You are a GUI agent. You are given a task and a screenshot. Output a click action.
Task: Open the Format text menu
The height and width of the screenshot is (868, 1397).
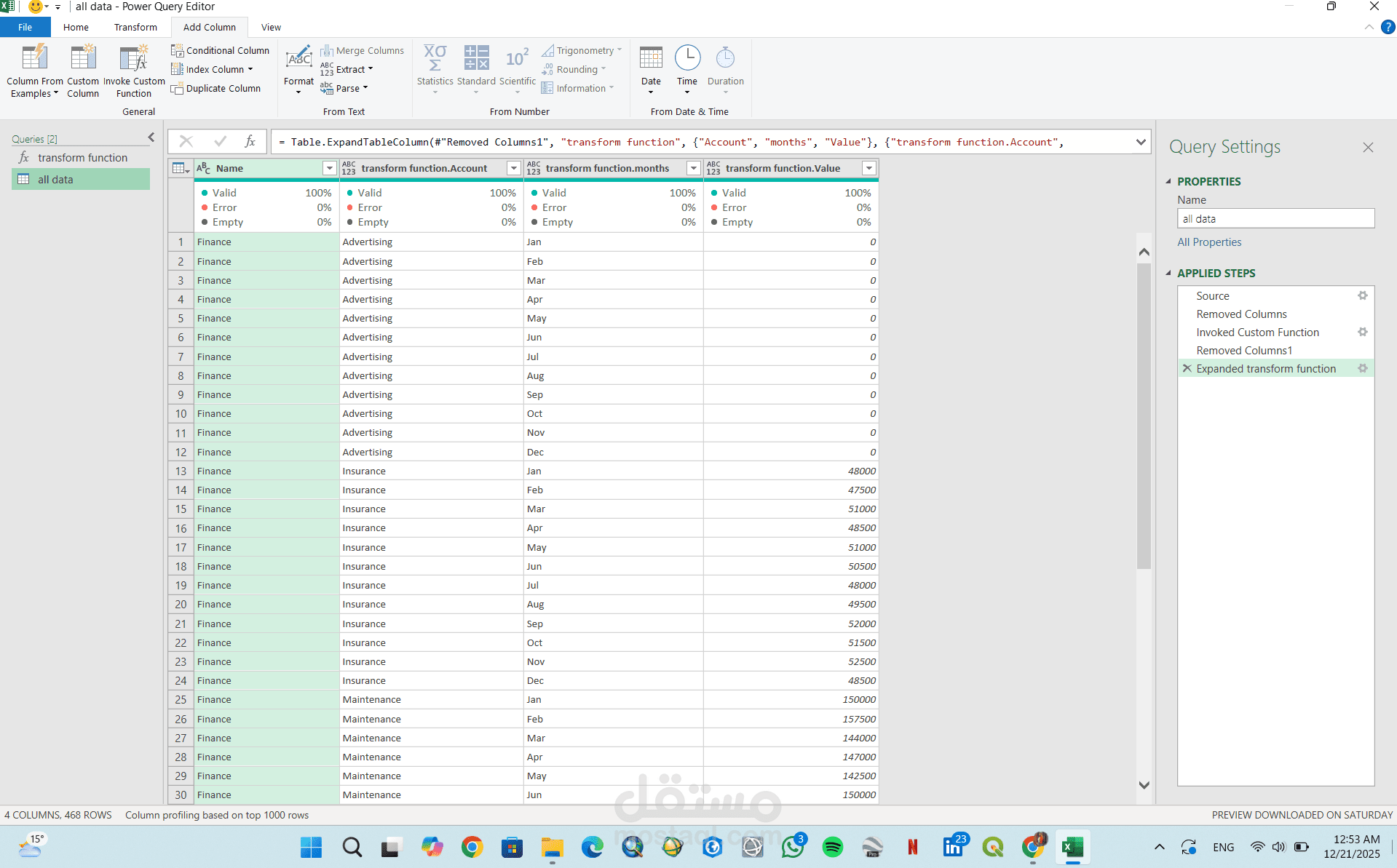(x=298, y=71)
